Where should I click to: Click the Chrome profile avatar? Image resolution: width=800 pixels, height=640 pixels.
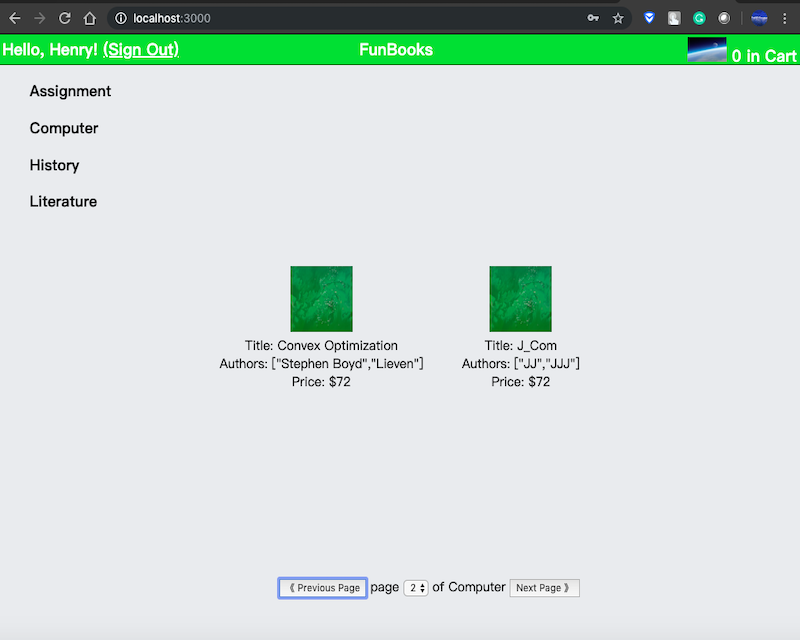pyautogui.click(x=760, y=18)
